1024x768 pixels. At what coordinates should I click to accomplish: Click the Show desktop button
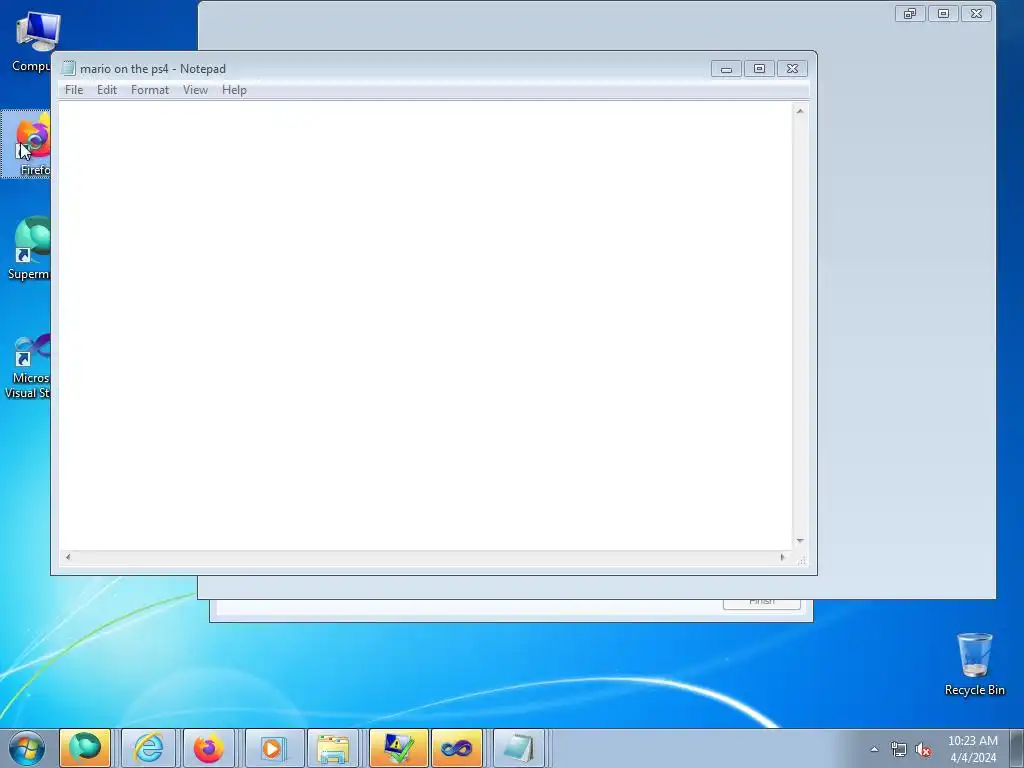tap(1017, 748)
